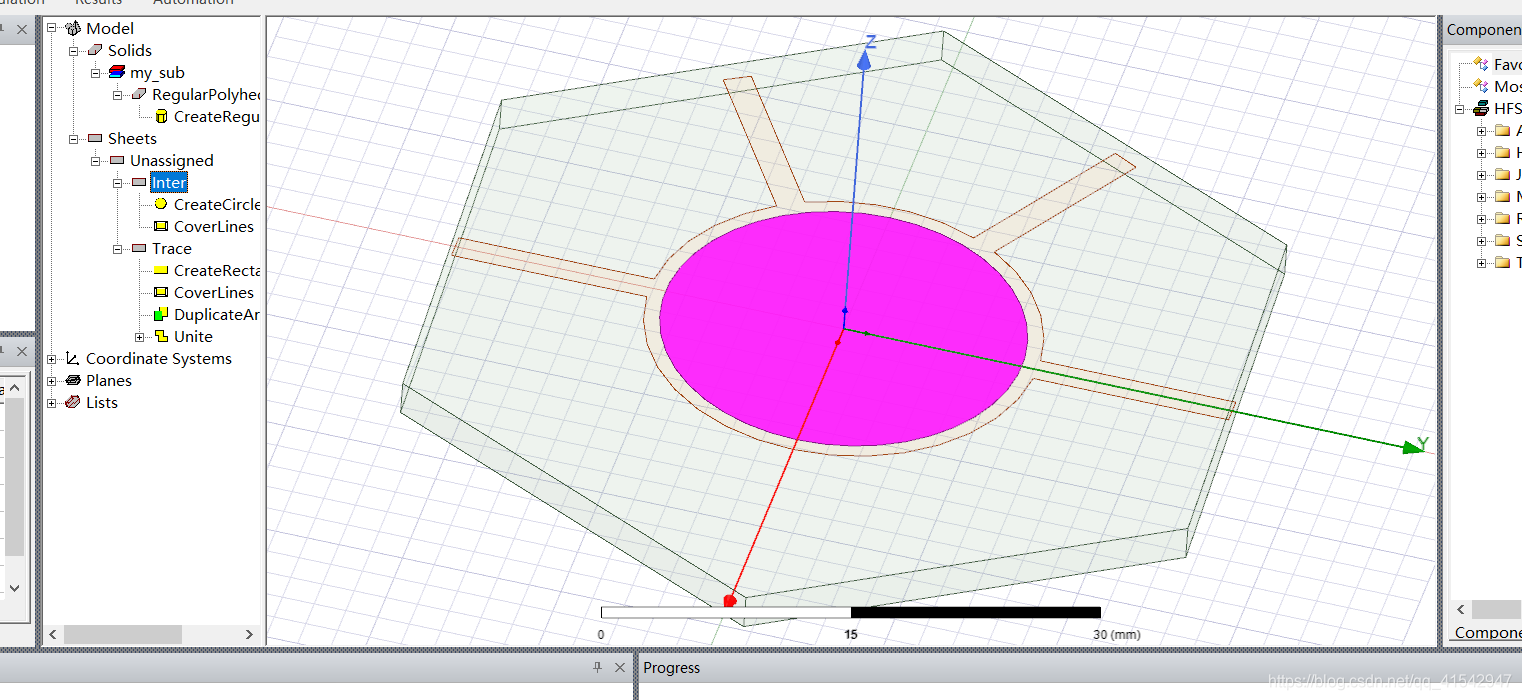Select the Inter tree item label
Viewport: 1522px width, 700px height.
(x=169, y=182)
